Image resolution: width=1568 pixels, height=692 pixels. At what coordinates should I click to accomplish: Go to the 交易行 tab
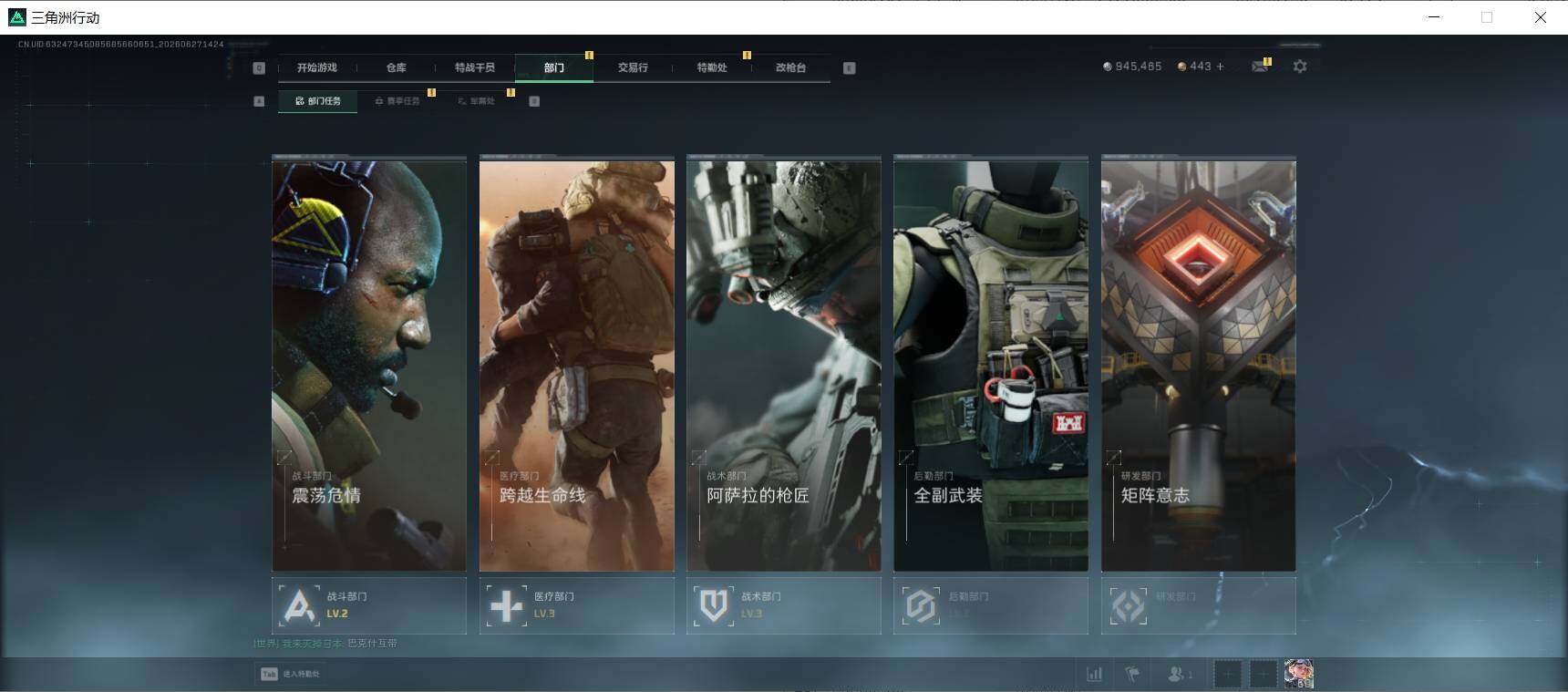click(x=633, y=67)
